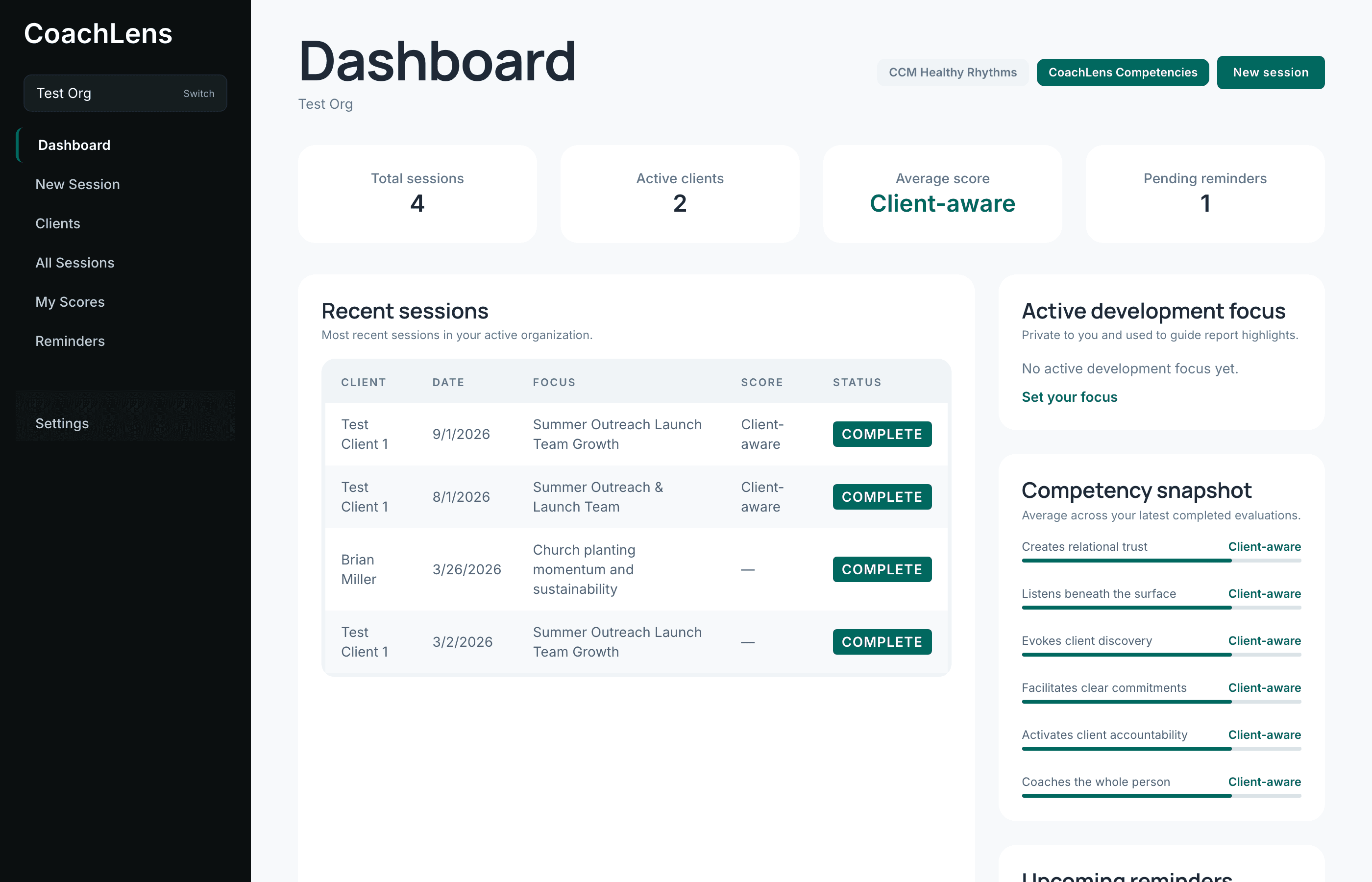The image size is (1372, 882).
Task: Click the Active development focus heading
Action: (1153, 311)
